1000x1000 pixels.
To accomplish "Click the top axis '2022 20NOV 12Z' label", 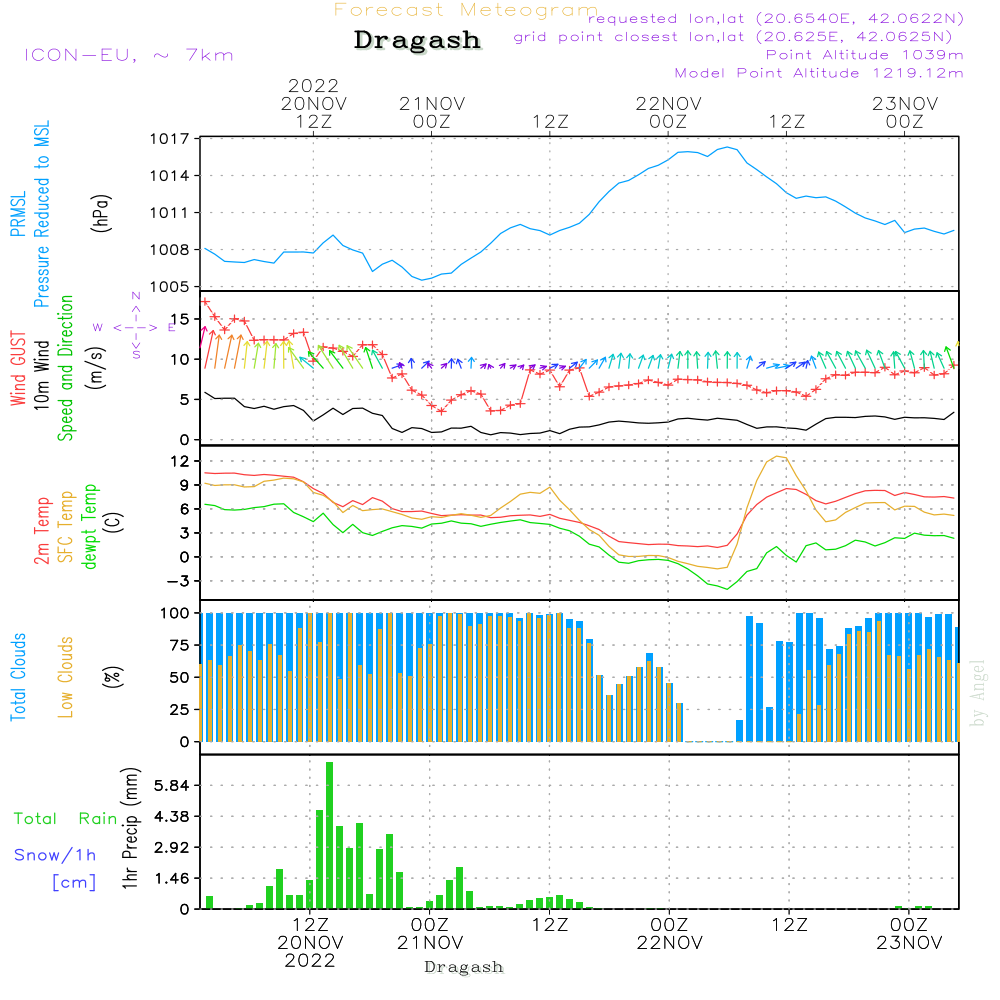I will point(313,104).
